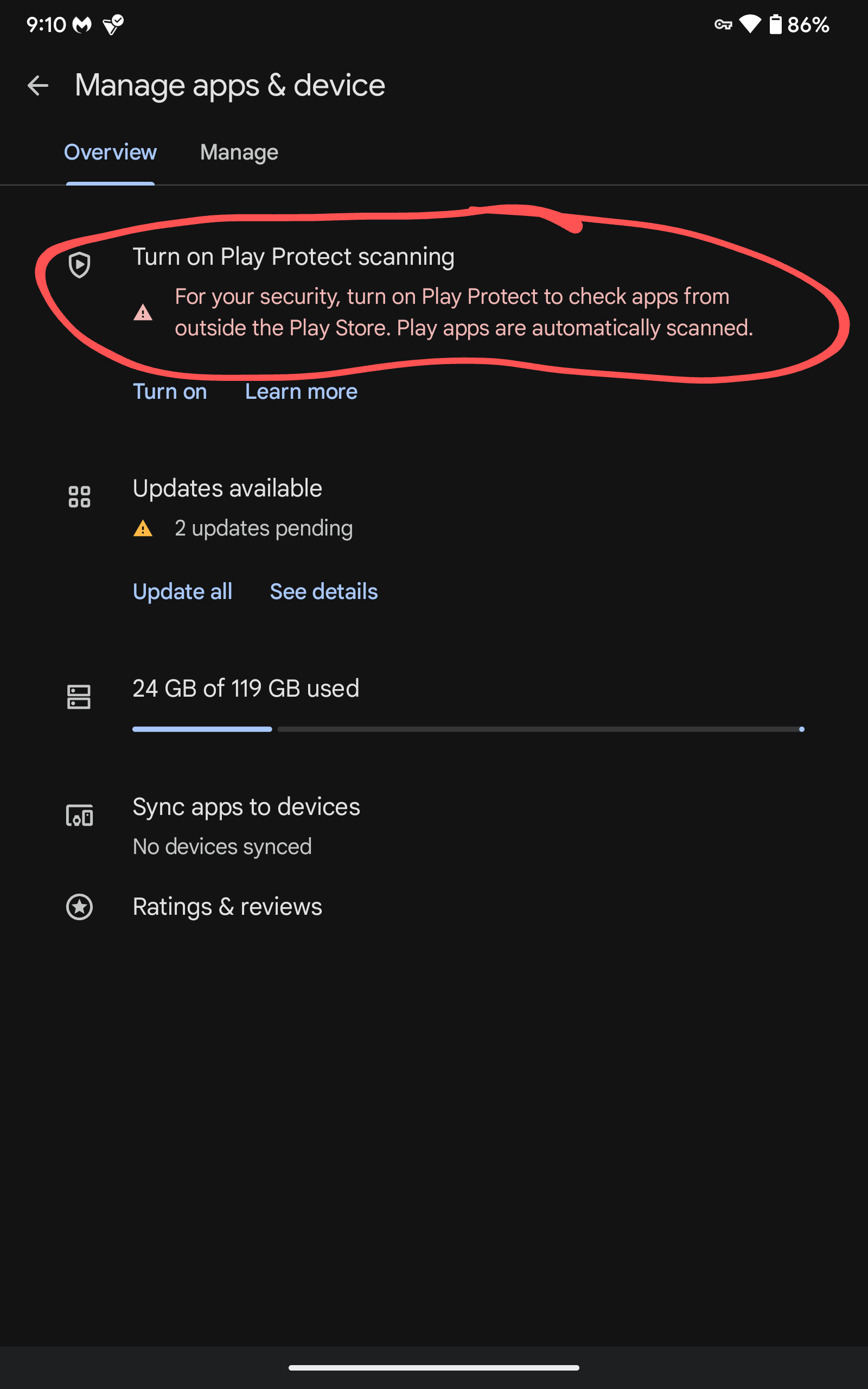868x1389 pixels.
Task: Open Learn more about Play Protect
Action: coord(301,391)
